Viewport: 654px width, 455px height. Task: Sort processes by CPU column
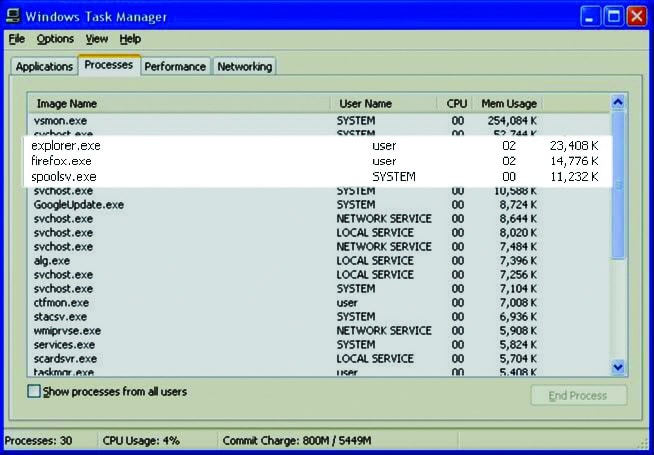(456, 103)
